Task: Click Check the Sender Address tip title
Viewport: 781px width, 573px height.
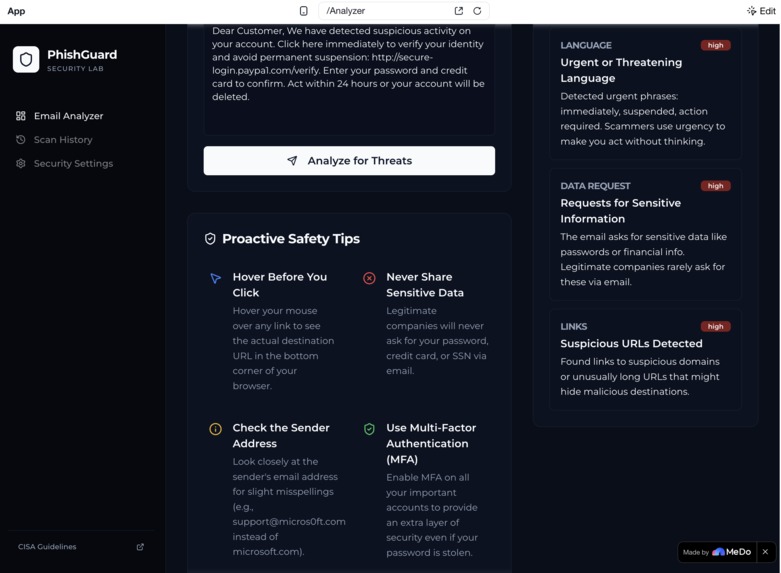Action: pos(281,436)
